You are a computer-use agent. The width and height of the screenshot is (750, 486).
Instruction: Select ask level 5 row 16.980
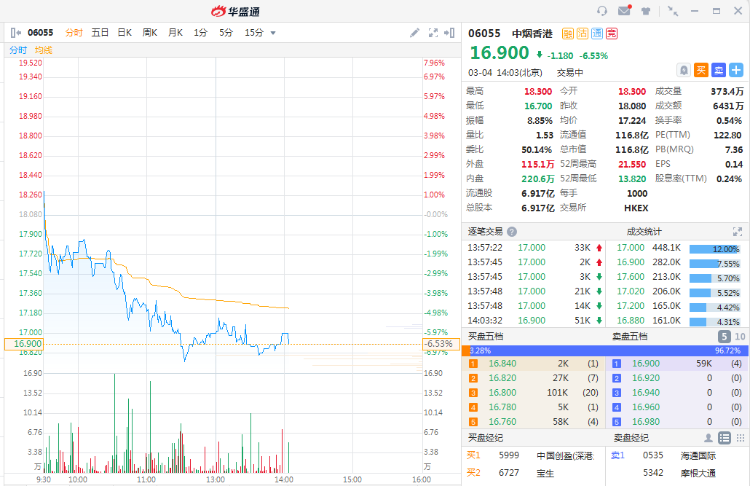pos(678,422)
